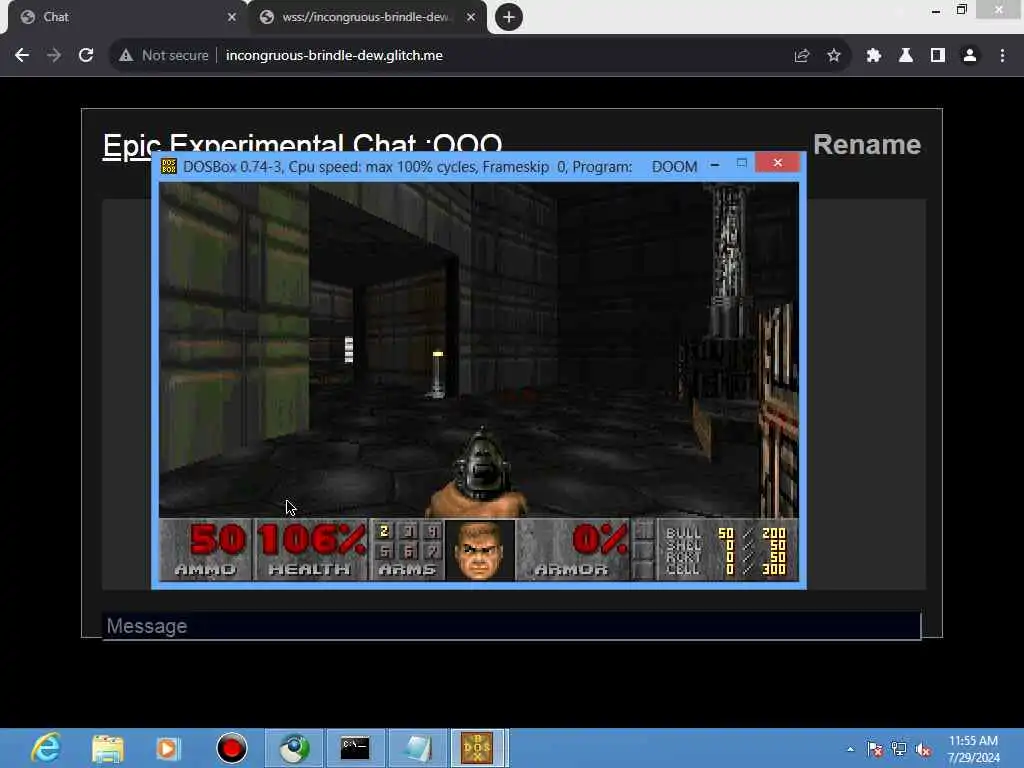Screen dimensions: 1024x768
Task: Open Action Center flag icon in tray
Action: pos(874,749)
